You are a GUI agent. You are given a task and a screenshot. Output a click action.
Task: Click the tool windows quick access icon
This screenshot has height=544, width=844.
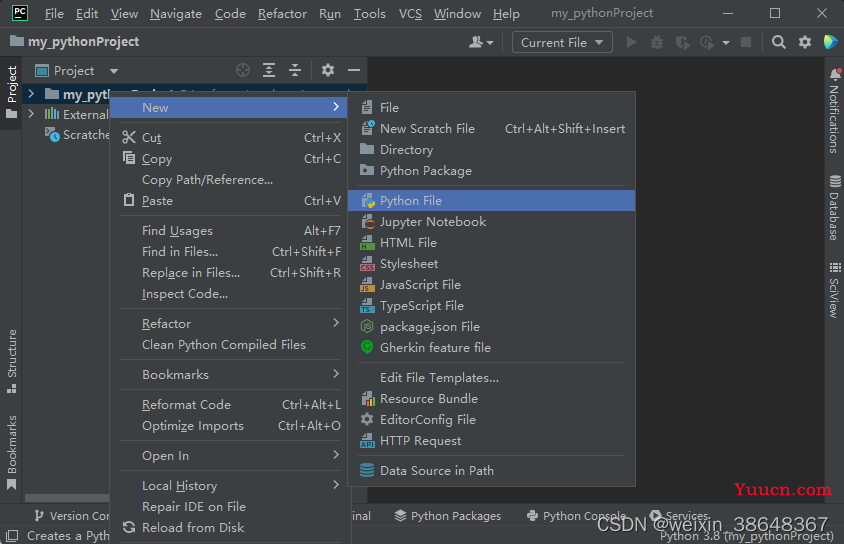coord(12,535)
